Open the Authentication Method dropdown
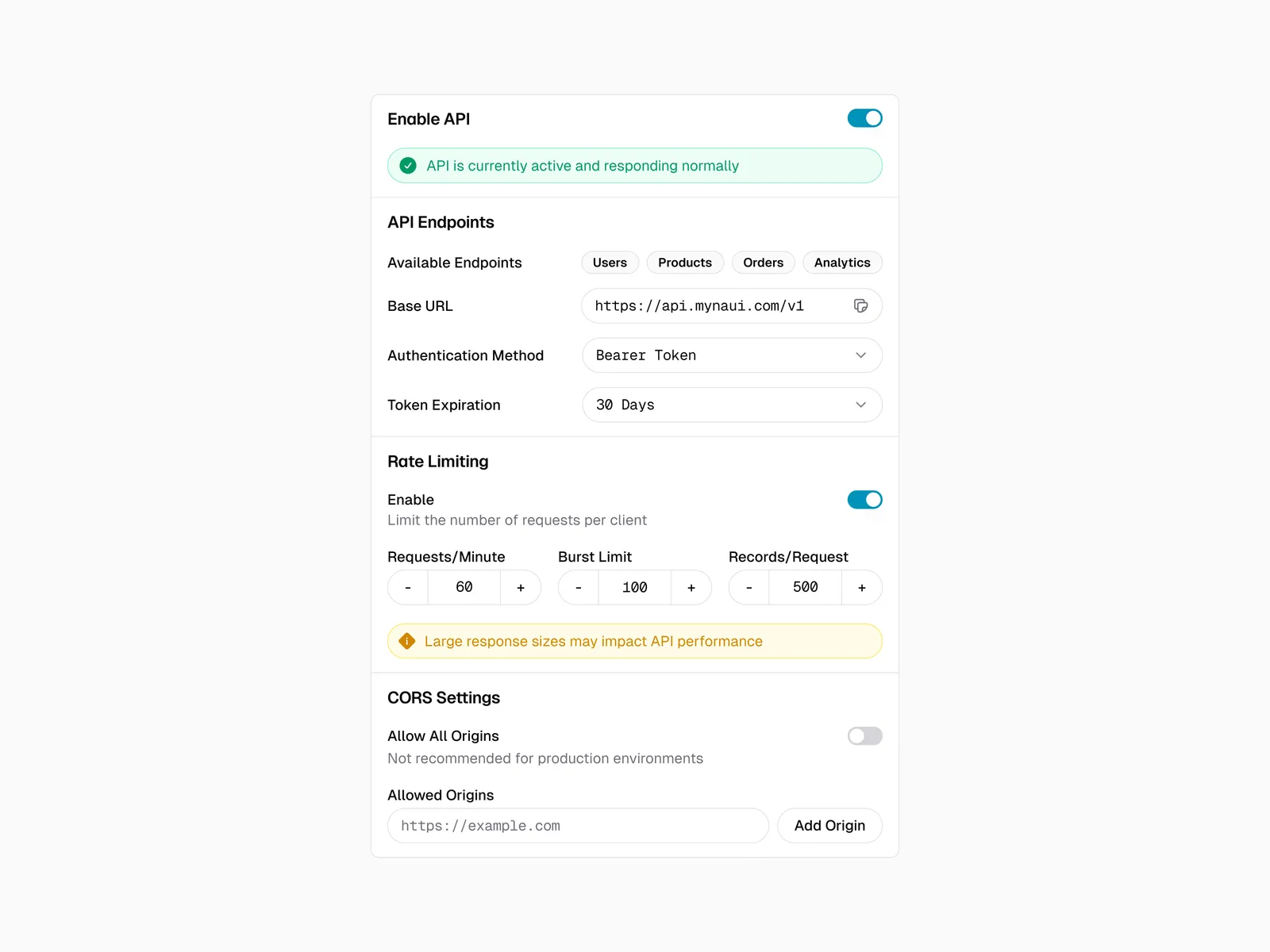 pos(732,355)
